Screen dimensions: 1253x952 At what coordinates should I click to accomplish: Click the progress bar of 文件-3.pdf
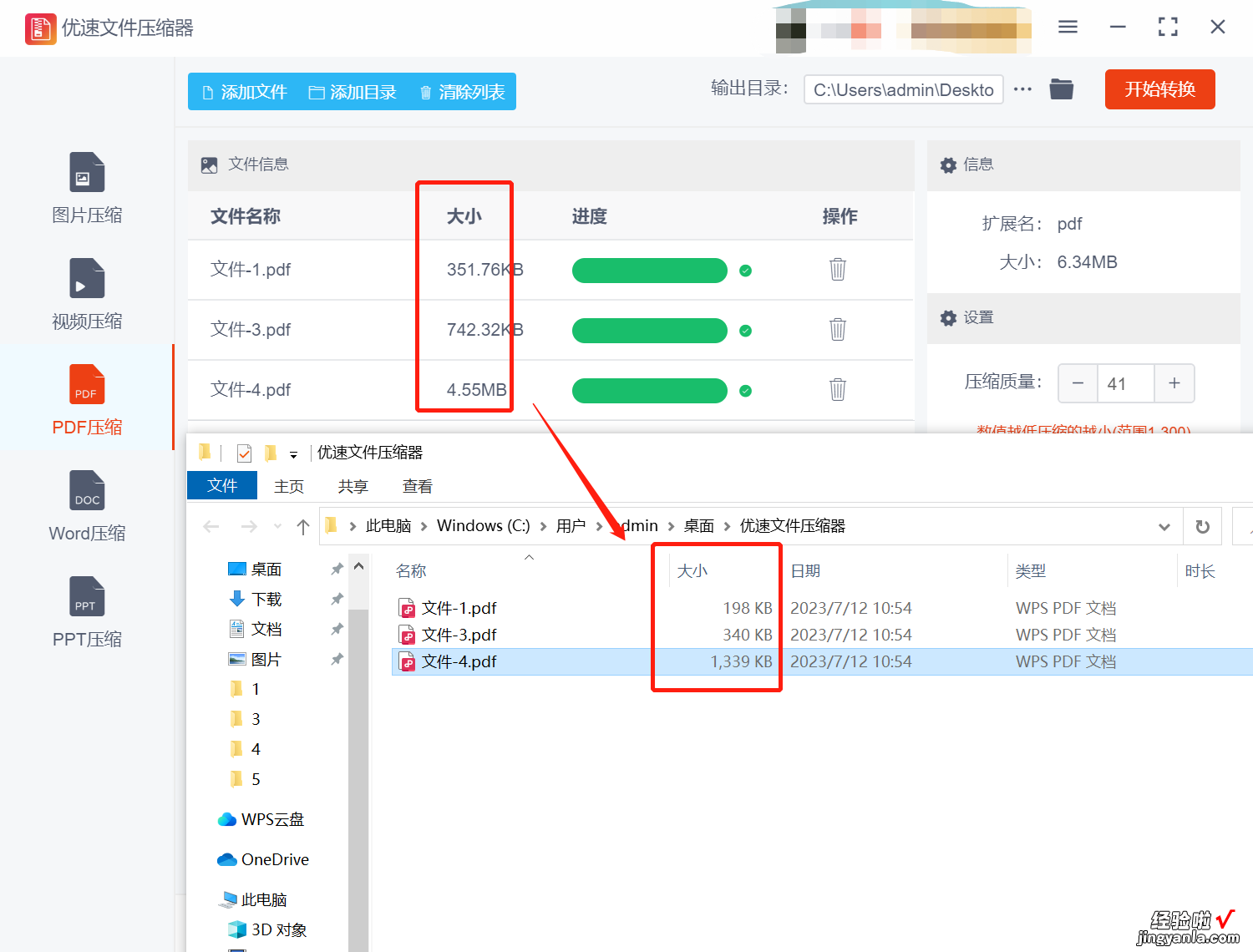point(650,331)
